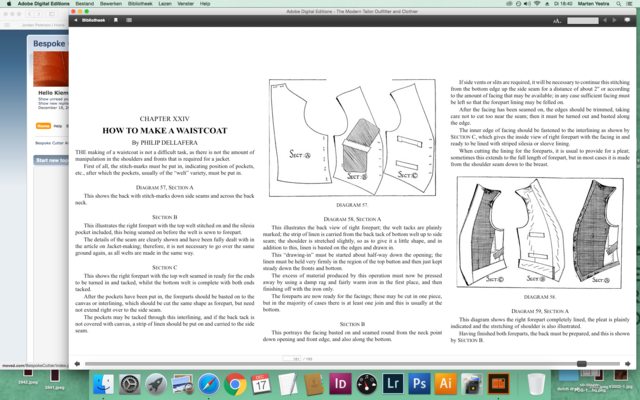Open the Lezen menu

click(165, 4)
